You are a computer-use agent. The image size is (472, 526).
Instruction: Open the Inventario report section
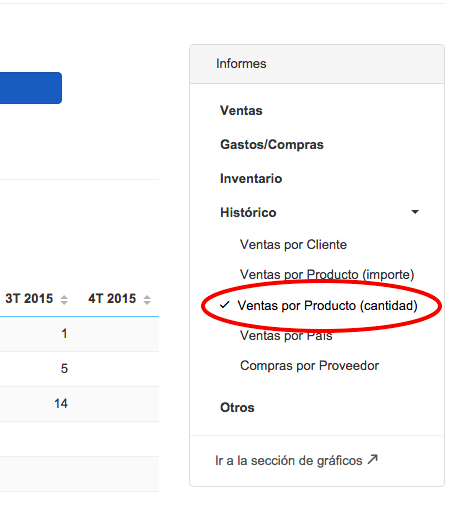click(251, 178)
